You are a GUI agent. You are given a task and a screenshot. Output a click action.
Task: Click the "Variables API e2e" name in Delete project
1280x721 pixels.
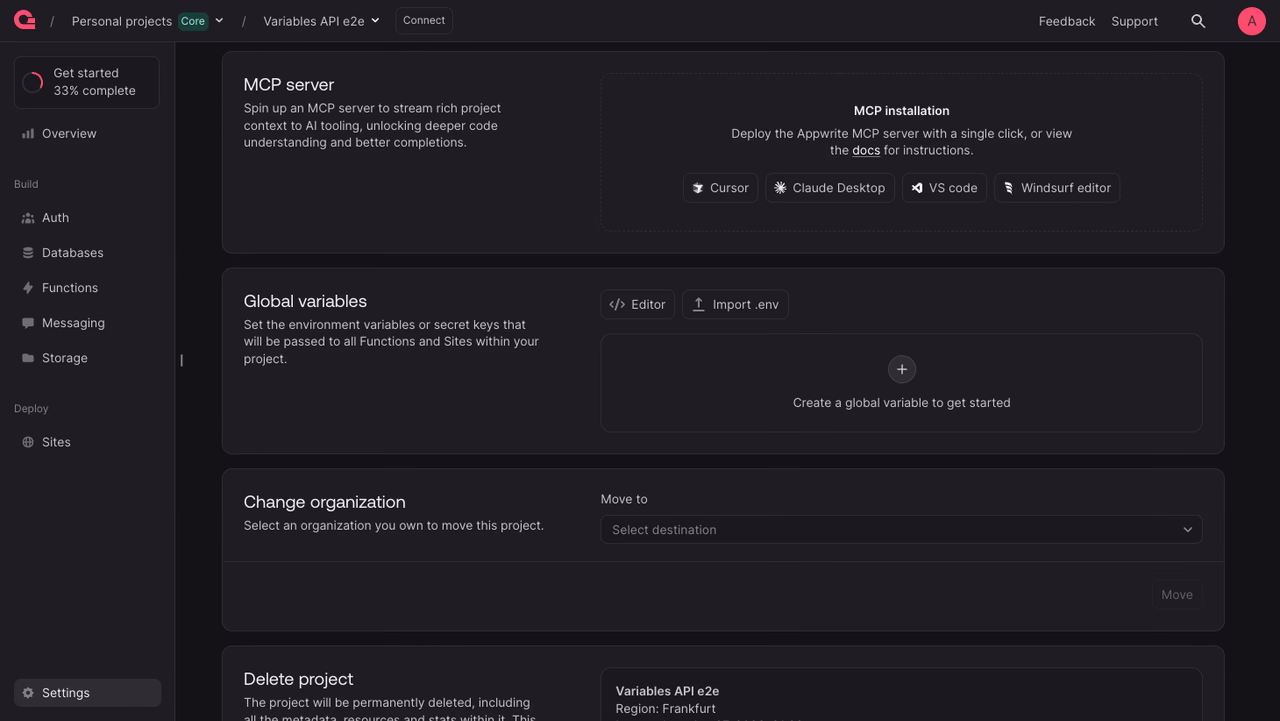[x=667, y=691]
